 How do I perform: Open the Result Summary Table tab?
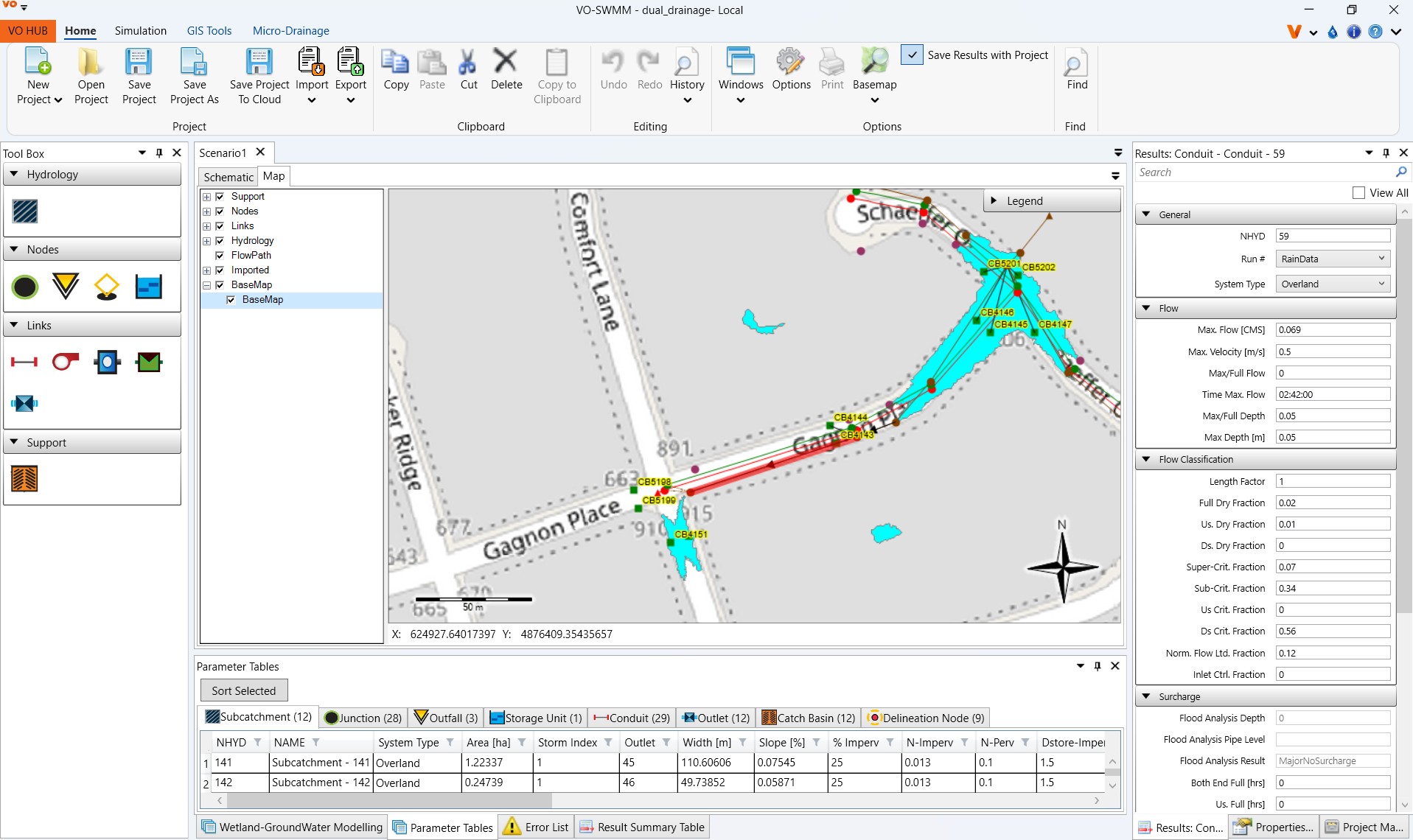(642, 827)
